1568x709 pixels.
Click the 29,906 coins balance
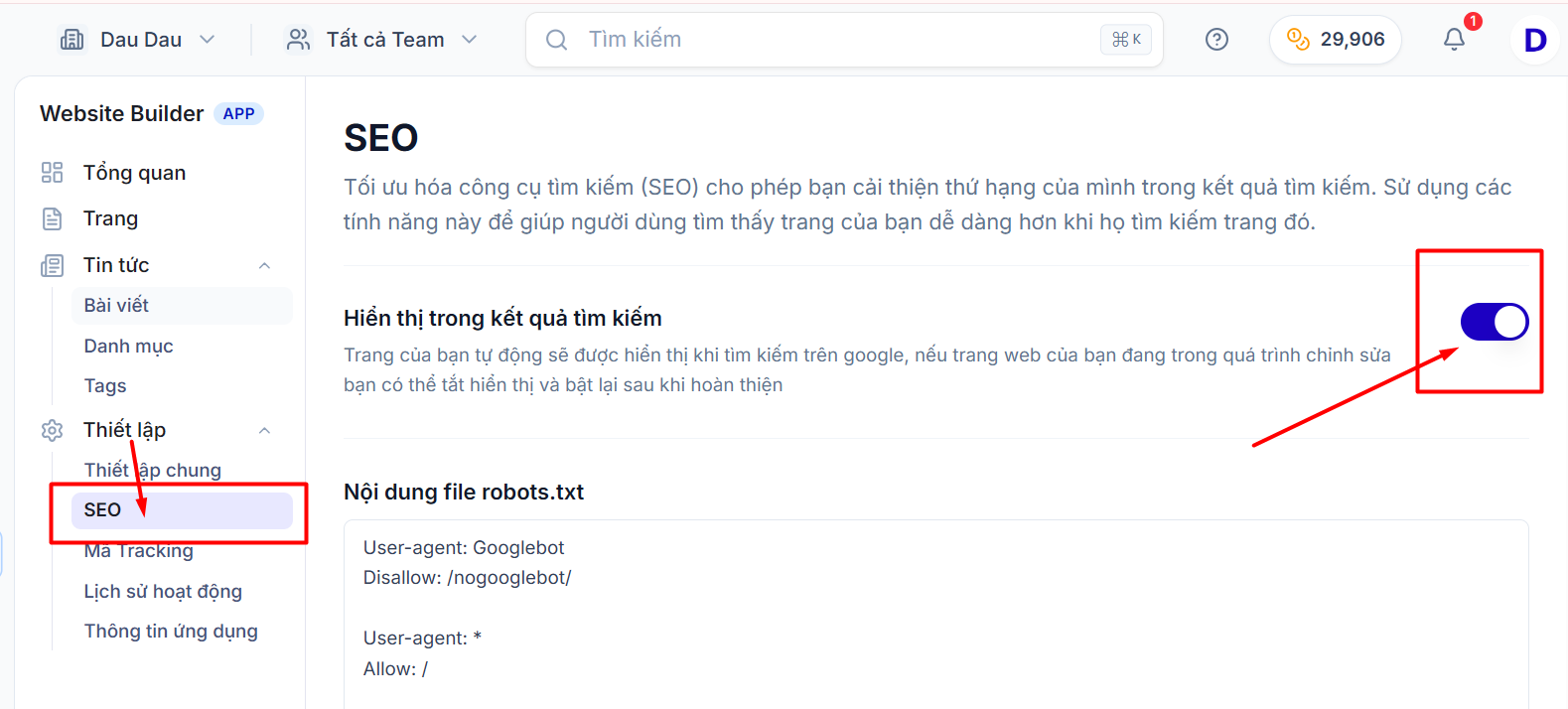[1336, 40]
